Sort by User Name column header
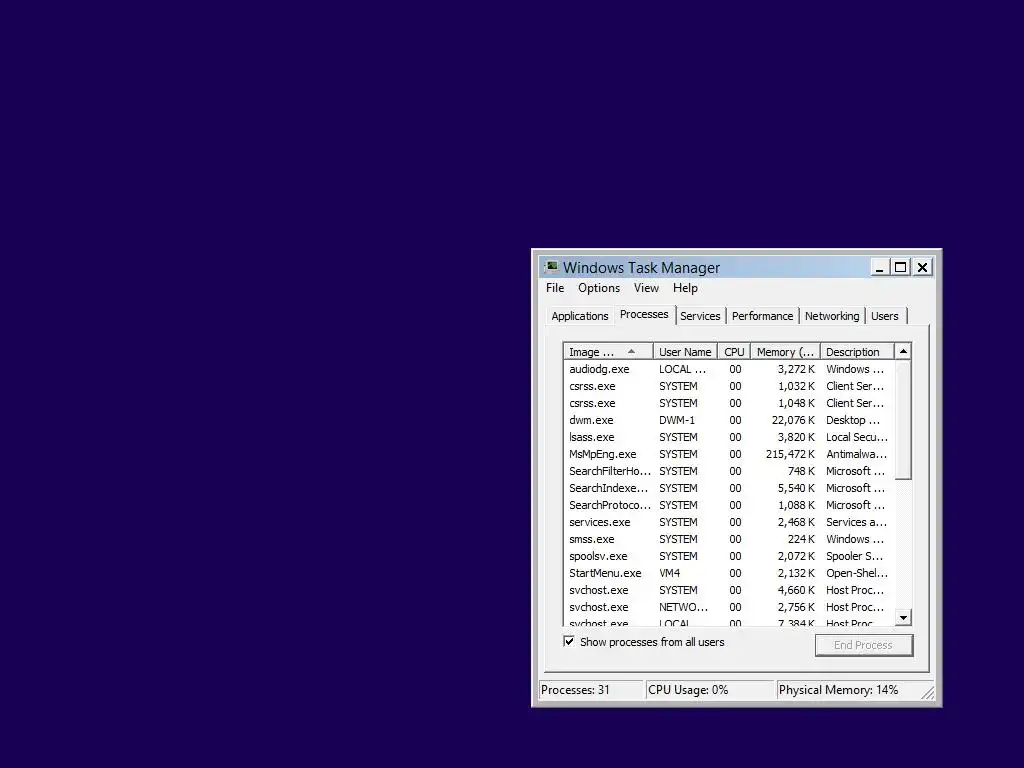The image size is (1024, 768). coord(685,352)
